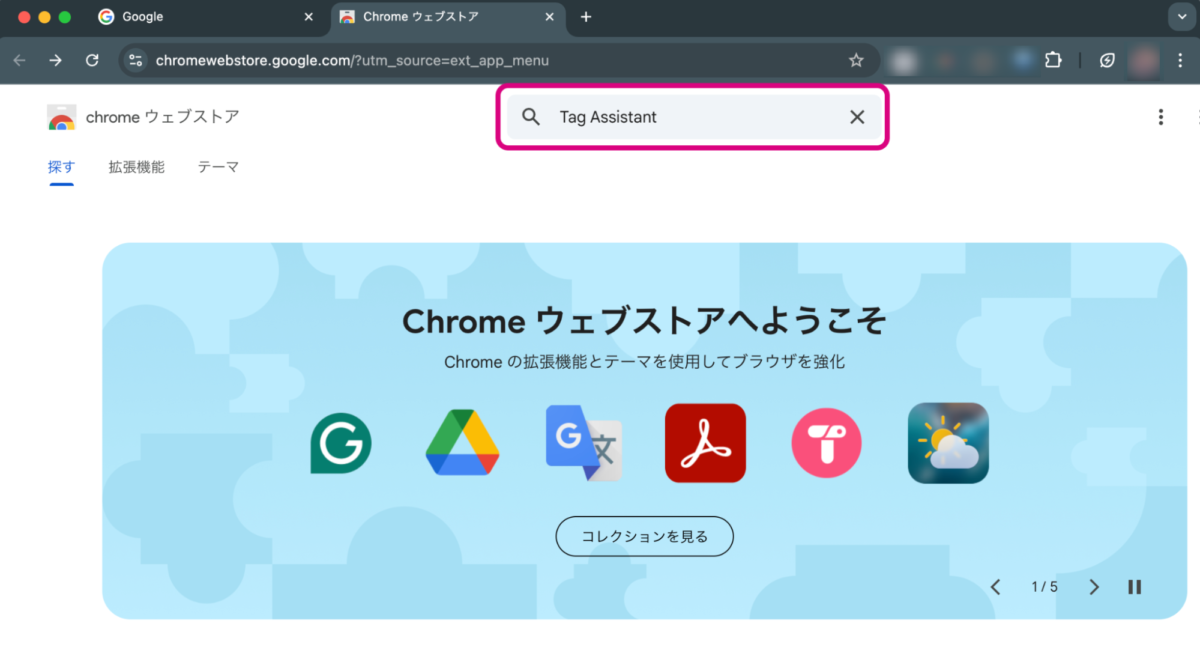Click the address bar URL

coord(352,60)
